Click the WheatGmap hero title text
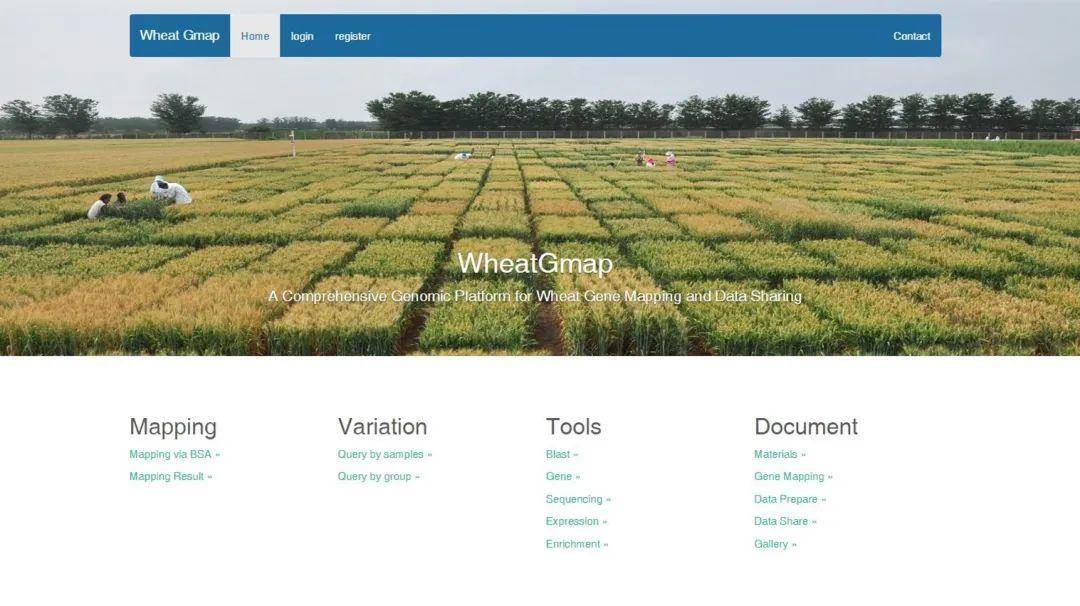 [x=535, y=263]
